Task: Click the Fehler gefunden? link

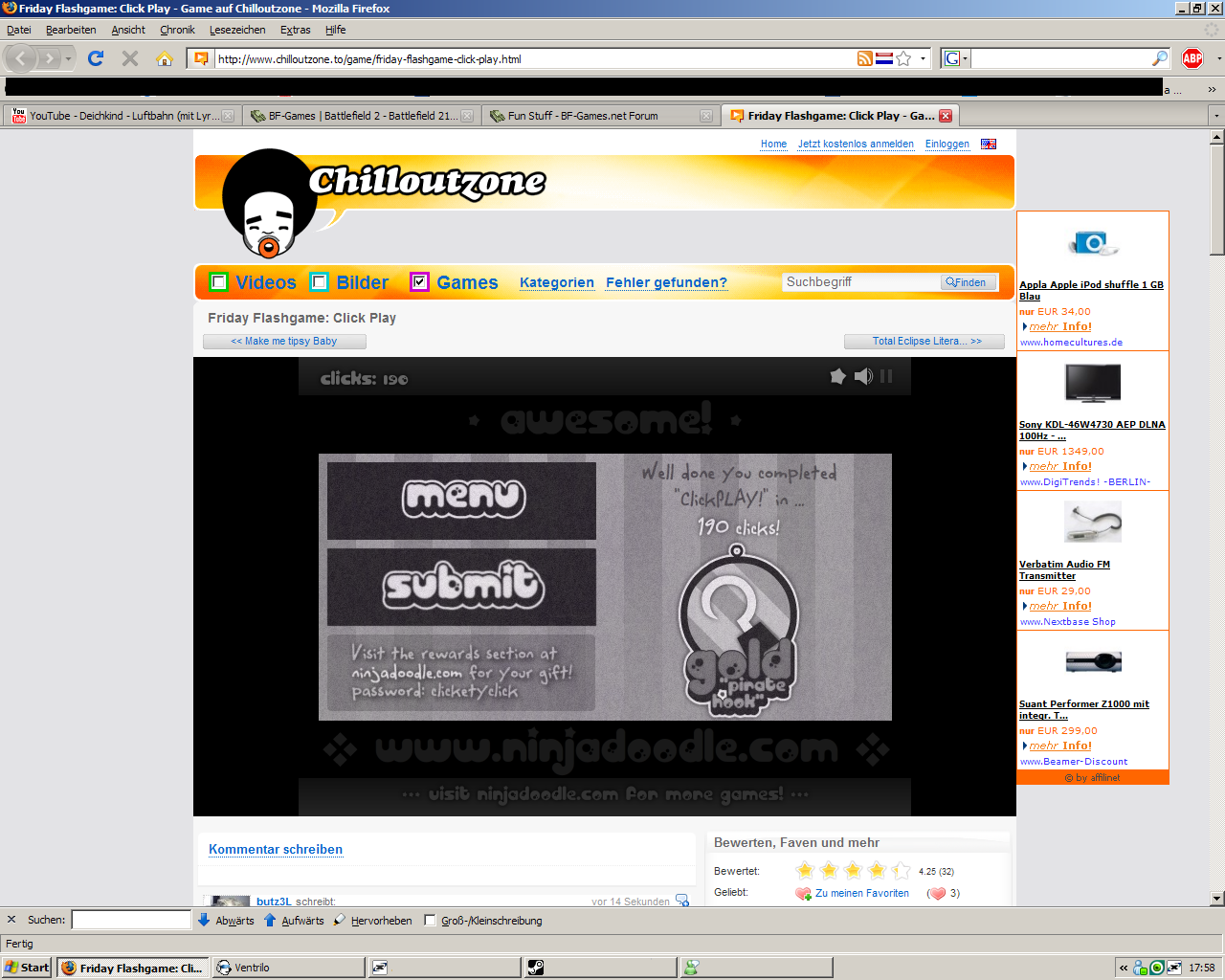Action: tap(666, 282)
